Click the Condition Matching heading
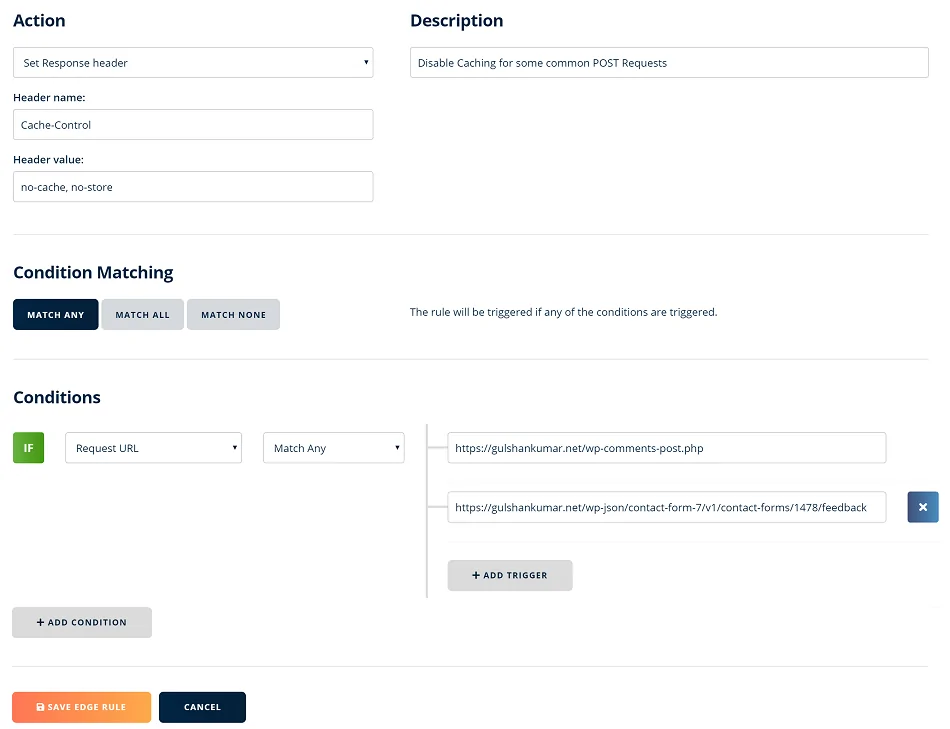950x729 pixels. tap(93, 272)
